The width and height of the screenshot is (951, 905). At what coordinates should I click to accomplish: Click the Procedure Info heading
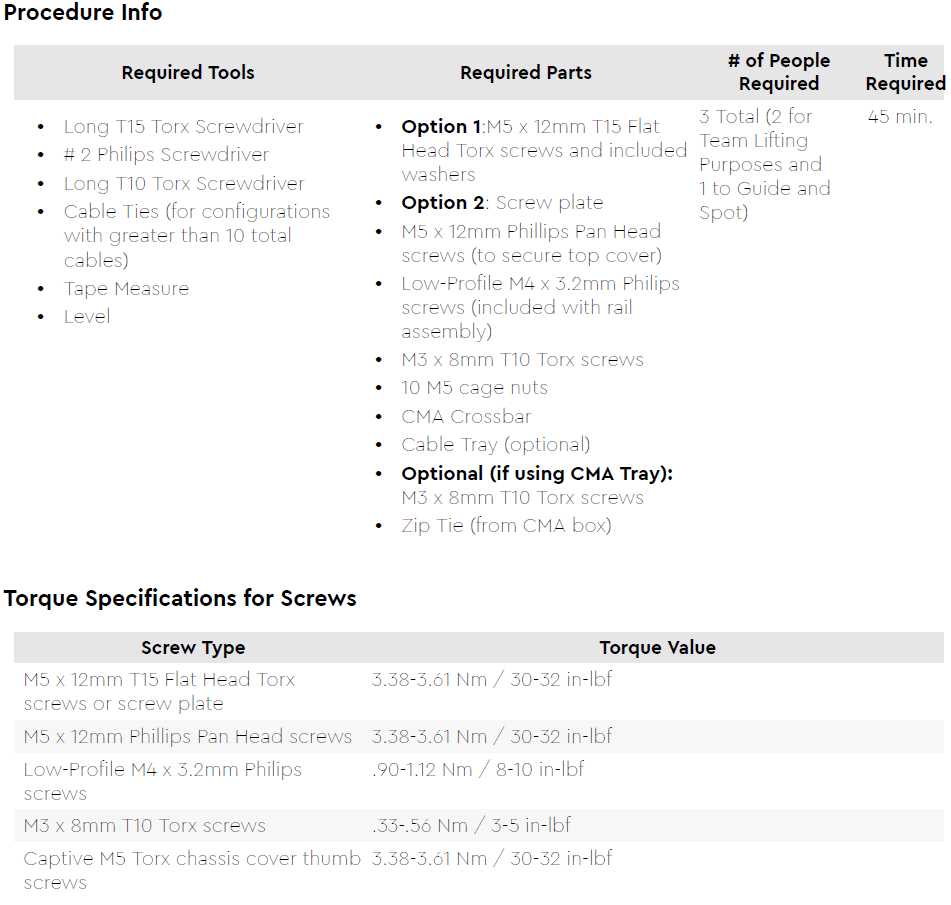coord(83,12)
